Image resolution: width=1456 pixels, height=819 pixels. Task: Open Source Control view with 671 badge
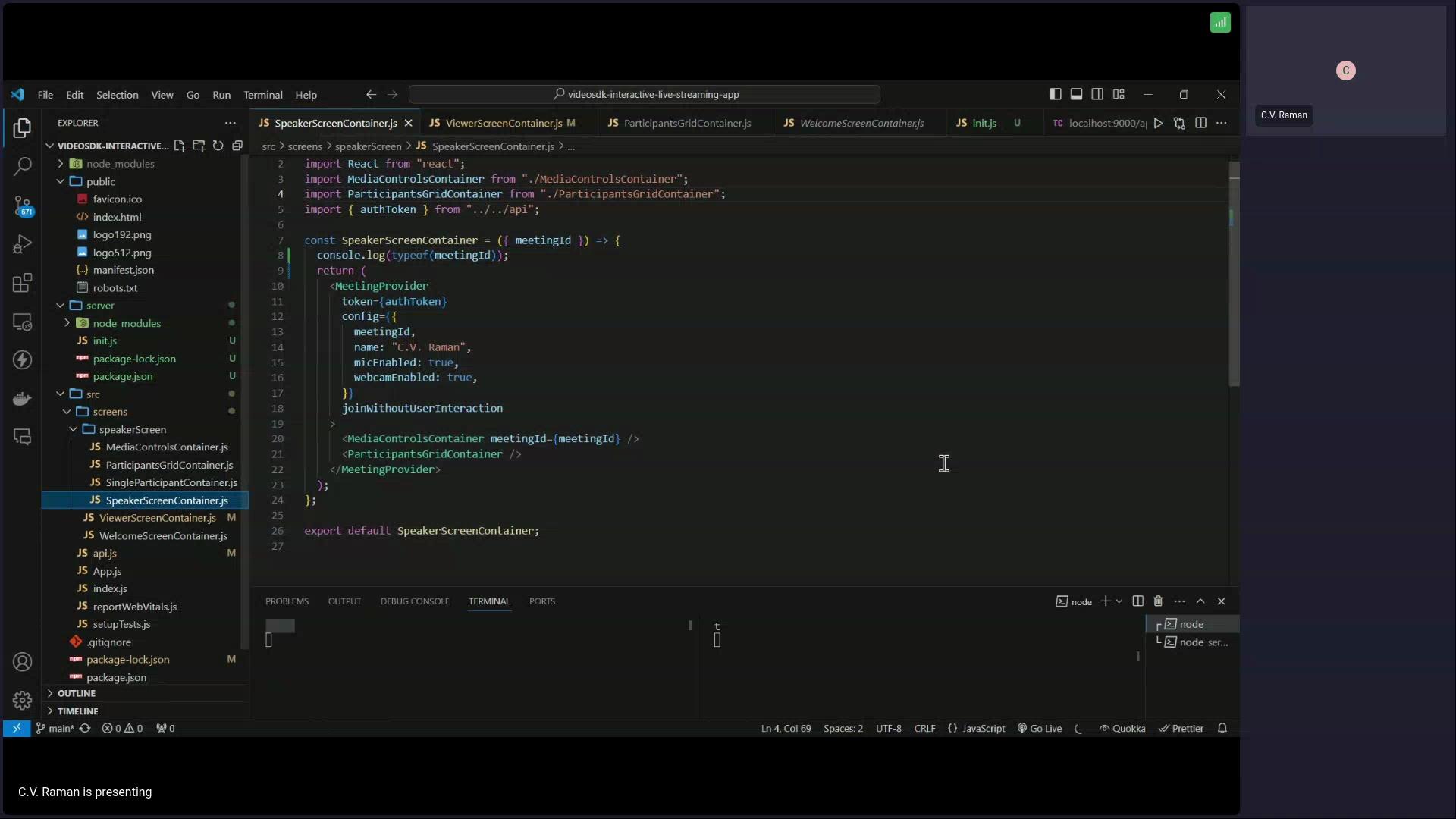pyautogui.click(x=22, y=206)
